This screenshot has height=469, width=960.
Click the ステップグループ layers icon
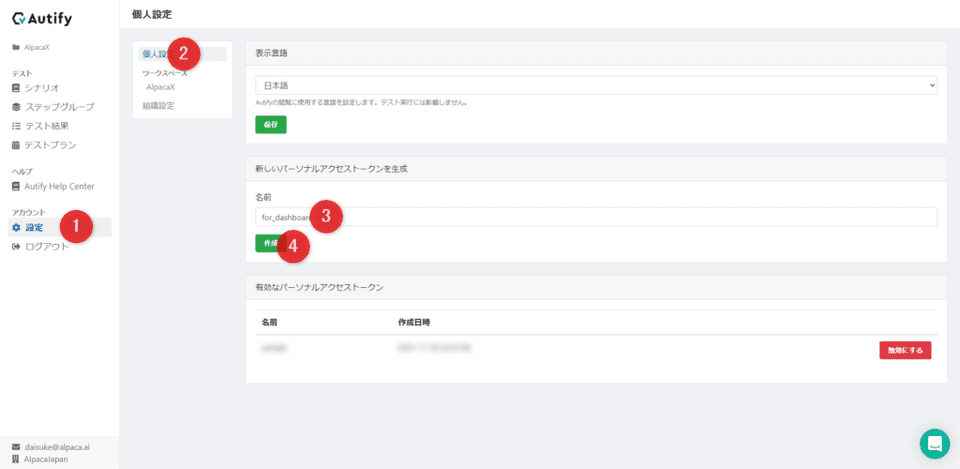[x=16, y=107]
